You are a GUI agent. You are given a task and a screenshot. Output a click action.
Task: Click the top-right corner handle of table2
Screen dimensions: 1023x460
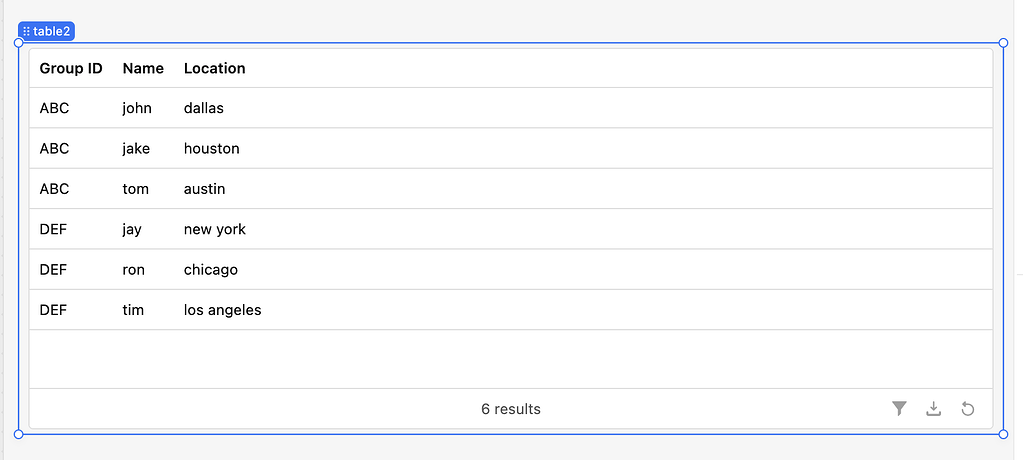[x=1003, y=43]
